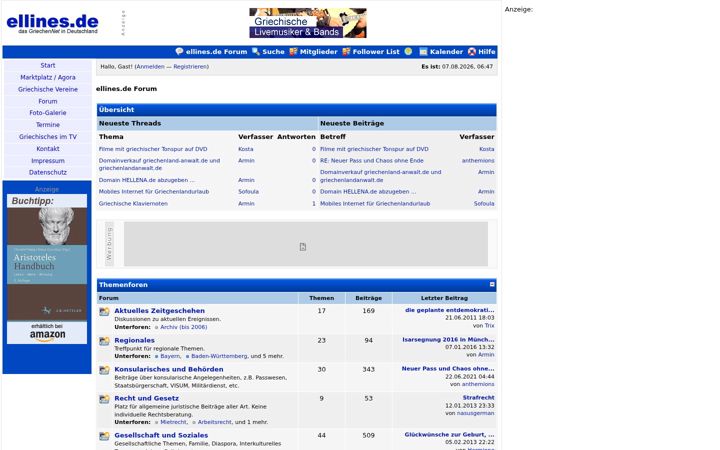The width and height of the screenshot is (720, 450).
Task: Click the folder icon of Konsularisches und Behörden
Action: (104, 370)
